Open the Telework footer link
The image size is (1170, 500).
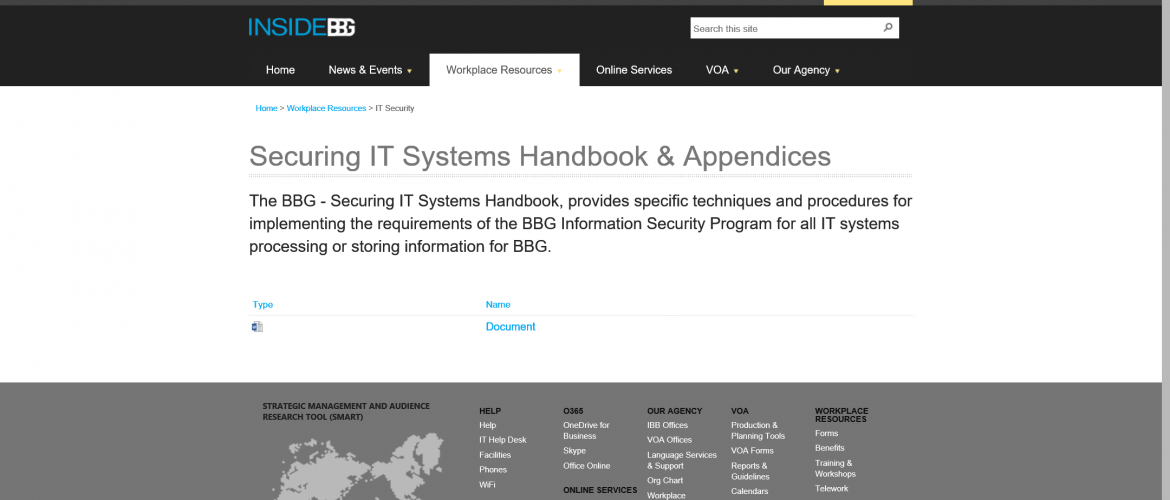click(831, 489)
